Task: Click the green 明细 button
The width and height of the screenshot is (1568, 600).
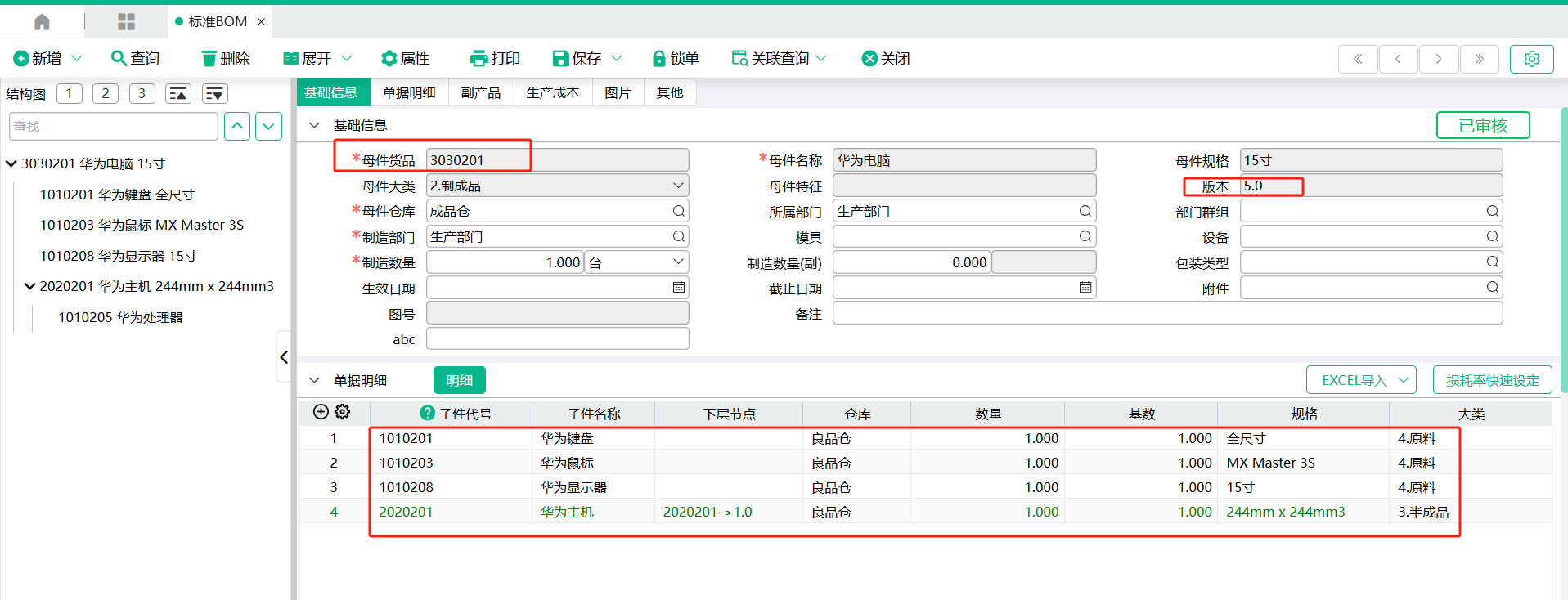Action: pyautogui.click(x=460, y=380)
